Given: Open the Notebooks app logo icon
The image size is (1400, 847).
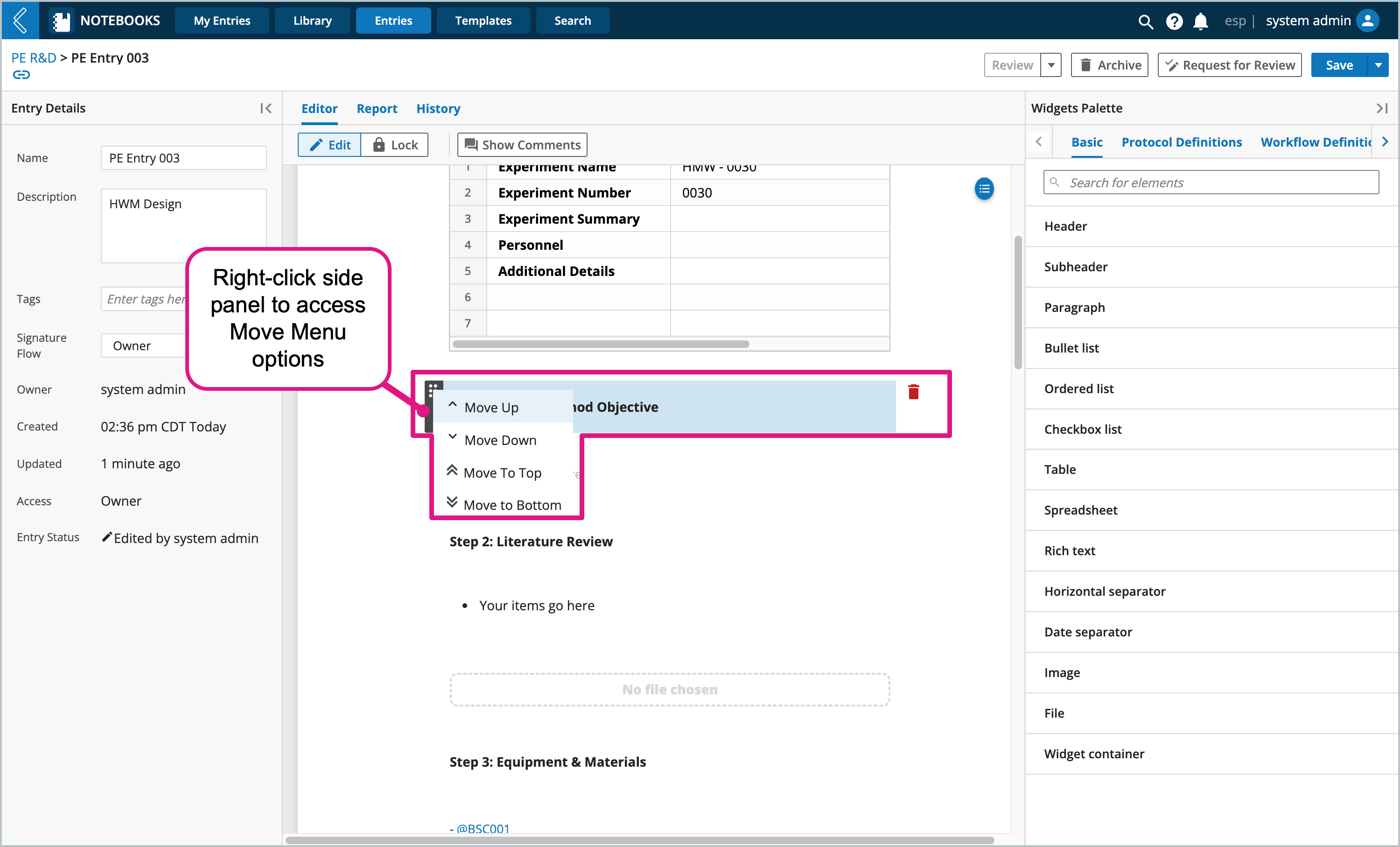Looking at the screenshot, I should click(61, 21).
